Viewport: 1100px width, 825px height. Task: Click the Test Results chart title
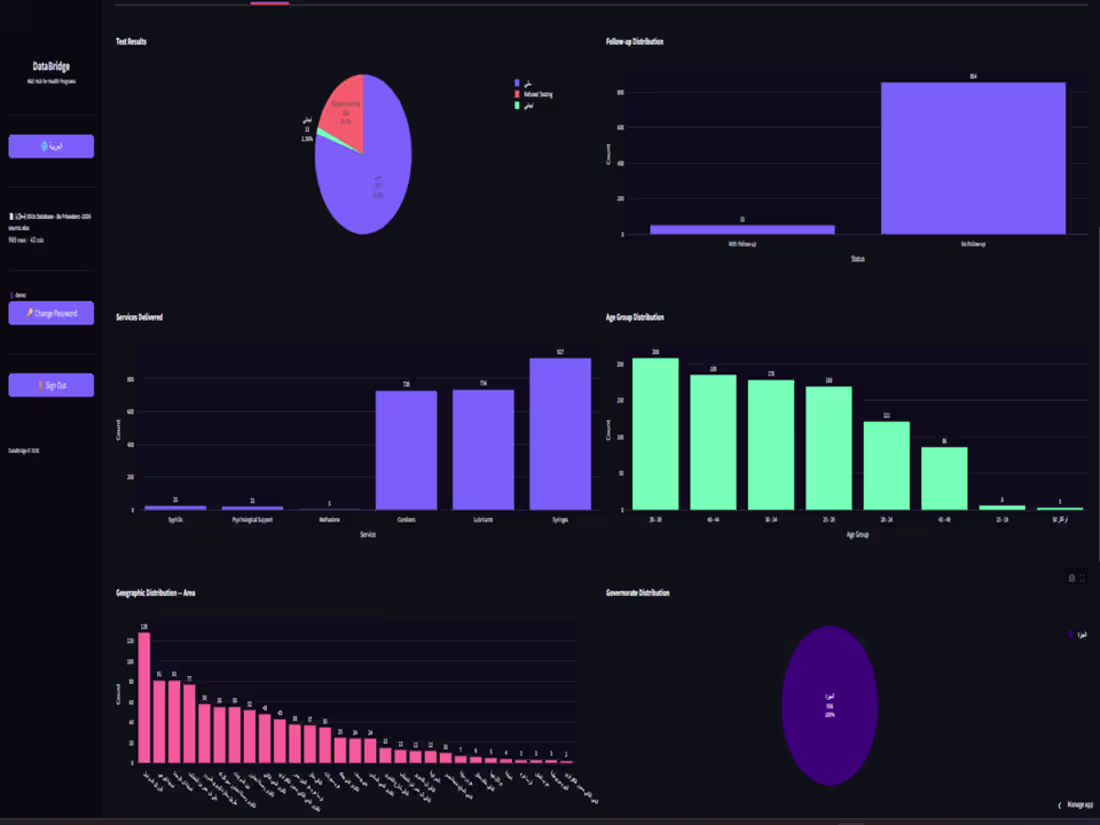pyautogui.click(x=131, y=41)
